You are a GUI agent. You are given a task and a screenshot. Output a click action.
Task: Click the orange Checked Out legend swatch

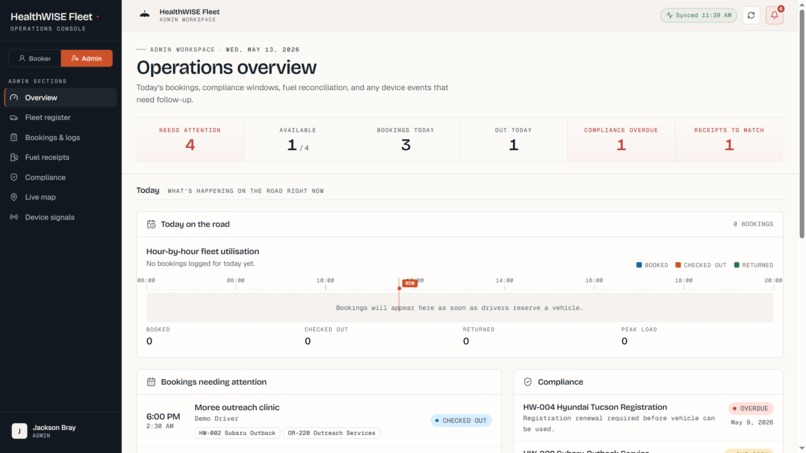point(678,265)
